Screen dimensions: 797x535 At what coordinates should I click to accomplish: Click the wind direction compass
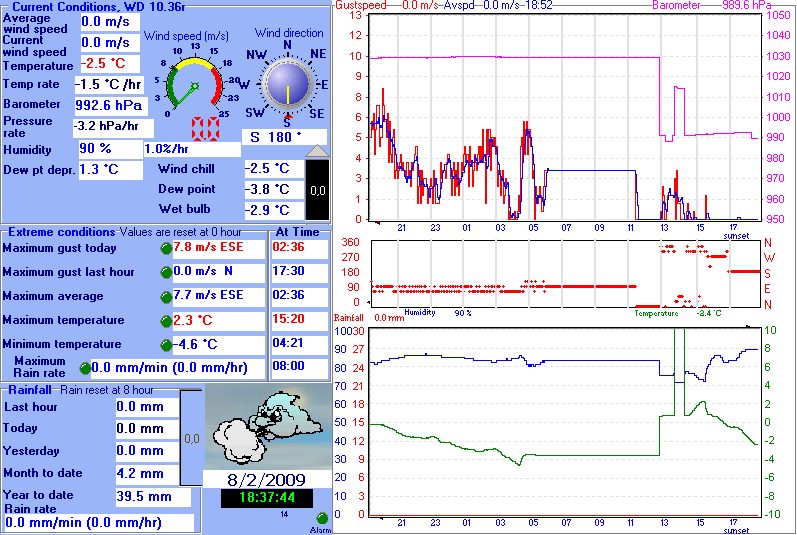tap(287, 84)
